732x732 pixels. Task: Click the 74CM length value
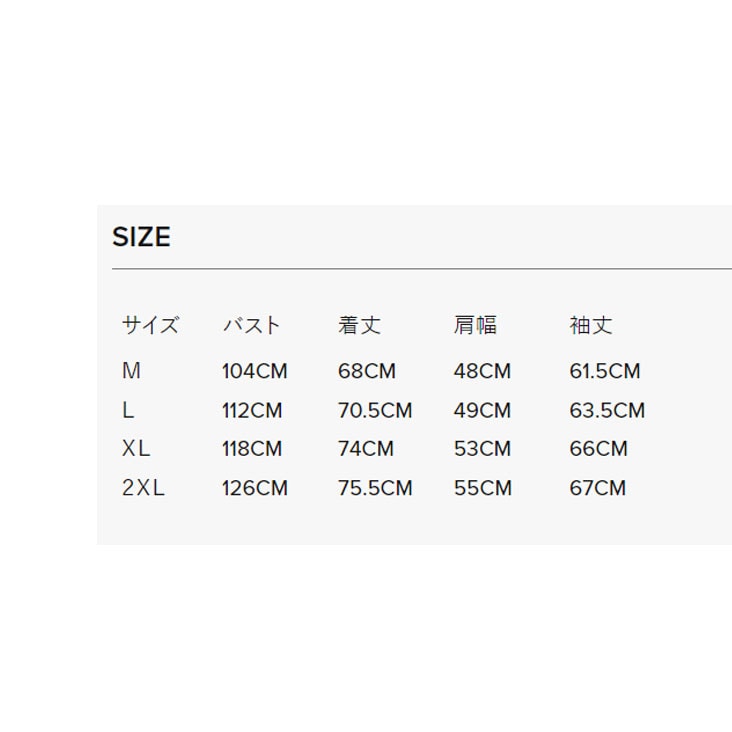tap(366, 449)
